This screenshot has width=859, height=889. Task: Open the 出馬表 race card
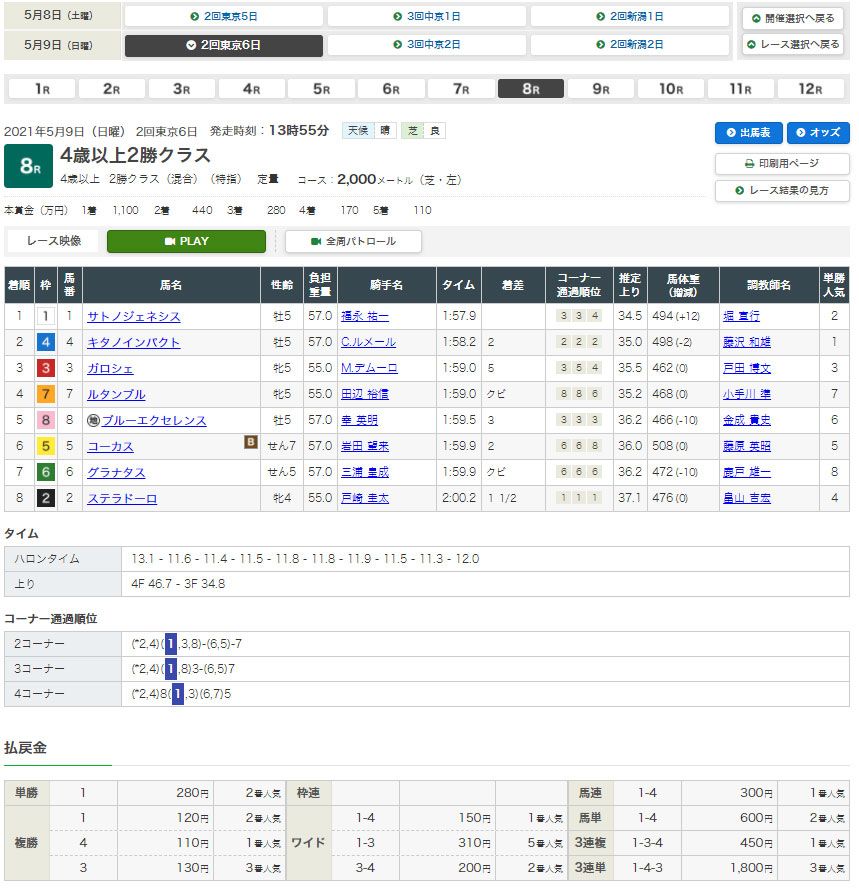tap(748, 133)
